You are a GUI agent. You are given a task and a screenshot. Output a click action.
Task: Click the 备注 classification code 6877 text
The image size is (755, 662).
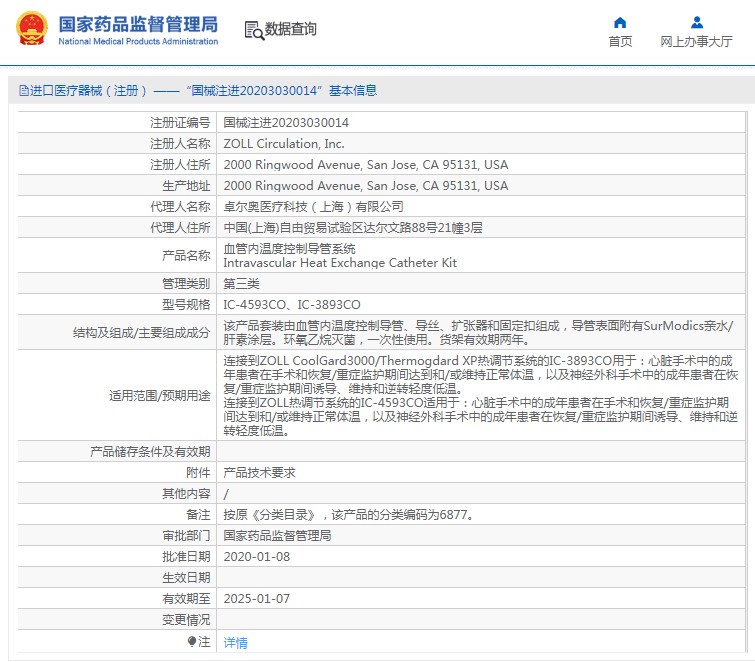350,515
